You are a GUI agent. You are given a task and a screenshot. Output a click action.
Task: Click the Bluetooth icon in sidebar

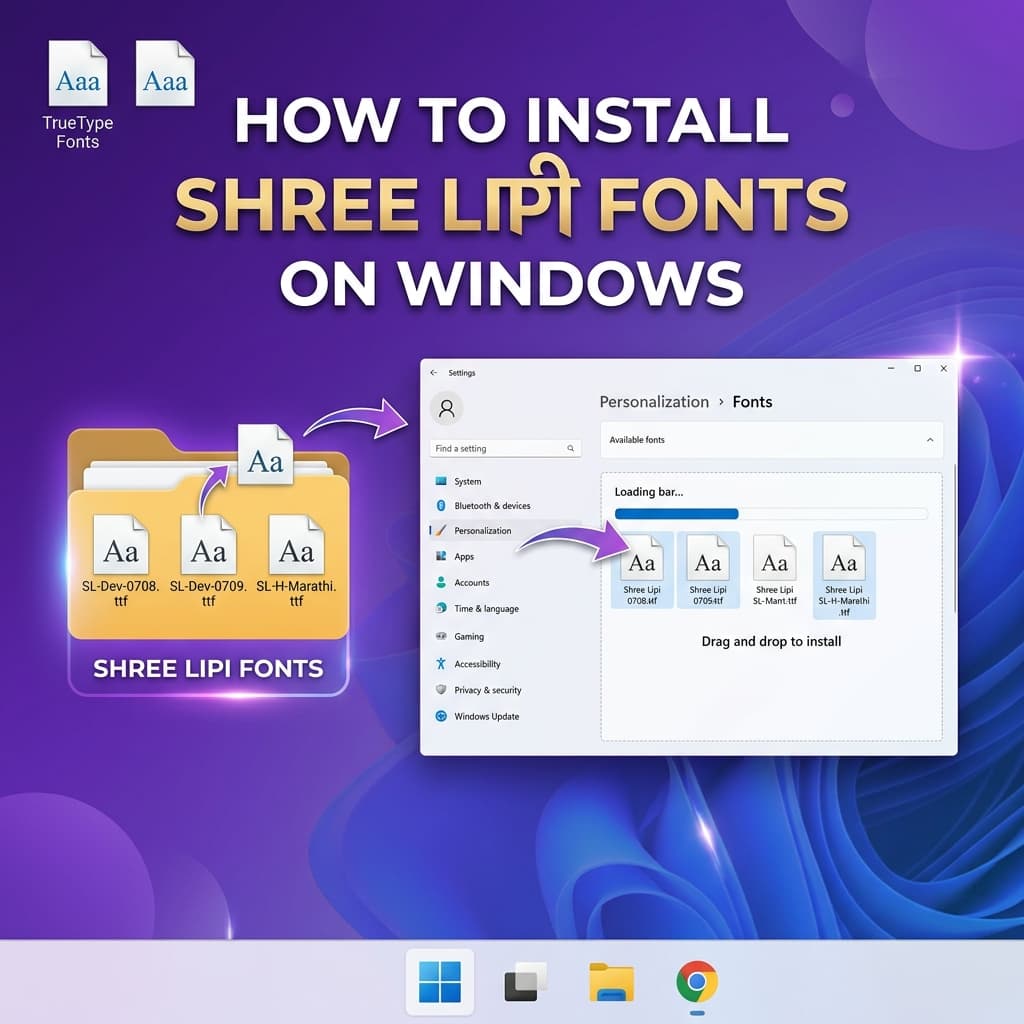pos(441,505)
